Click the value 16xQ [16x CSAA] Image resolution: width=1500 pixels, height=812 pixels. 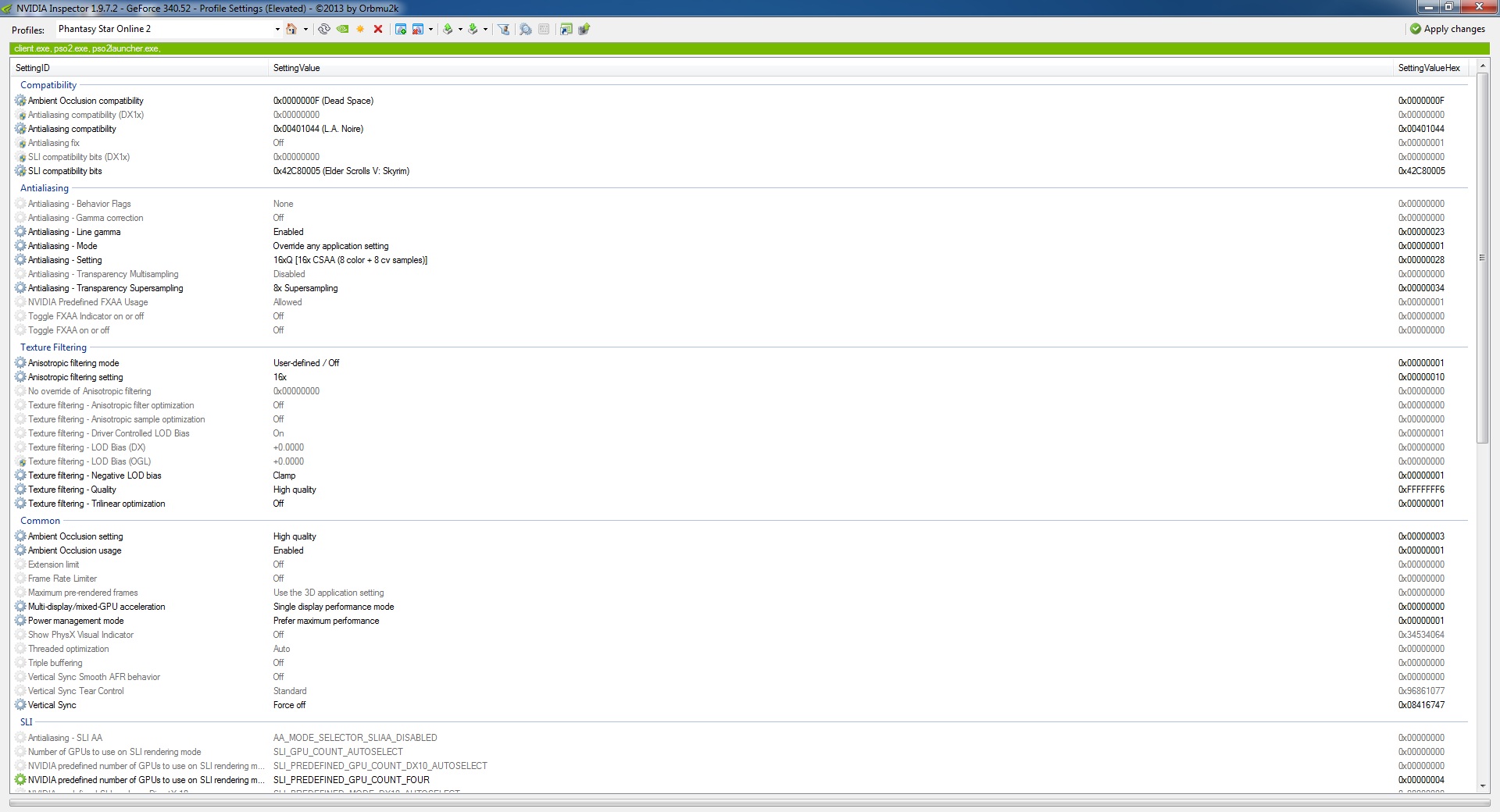tap(350, 260)
